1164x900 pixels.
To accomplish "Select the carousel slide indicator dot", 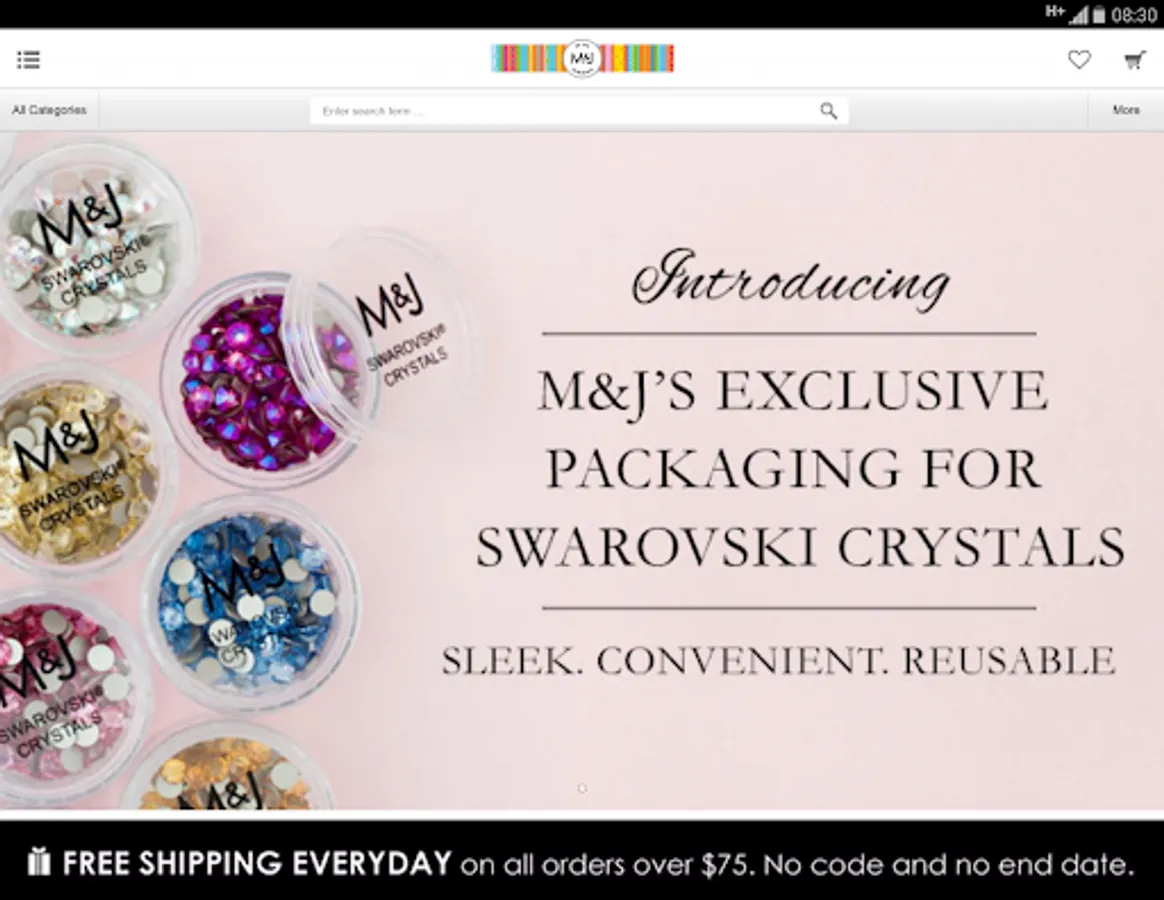I will 582,788.
